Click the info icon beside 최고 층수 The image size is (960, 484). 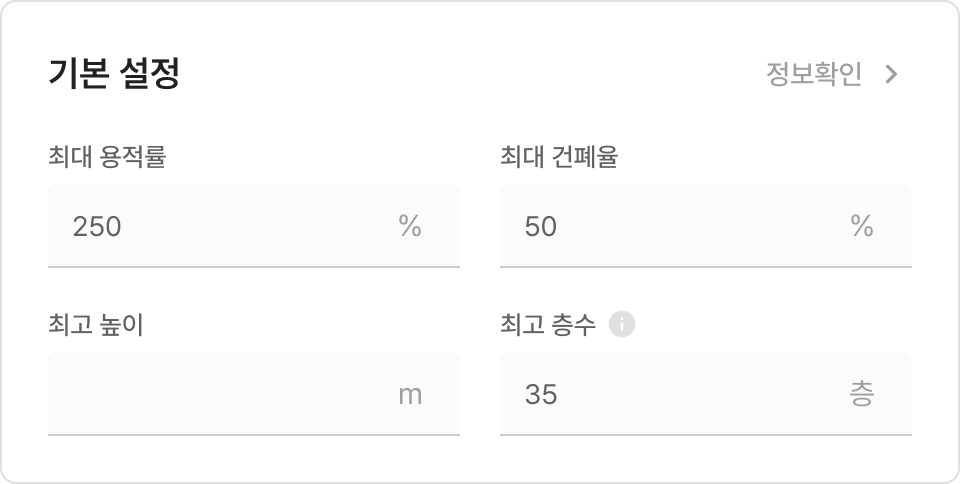click(622, 325)
